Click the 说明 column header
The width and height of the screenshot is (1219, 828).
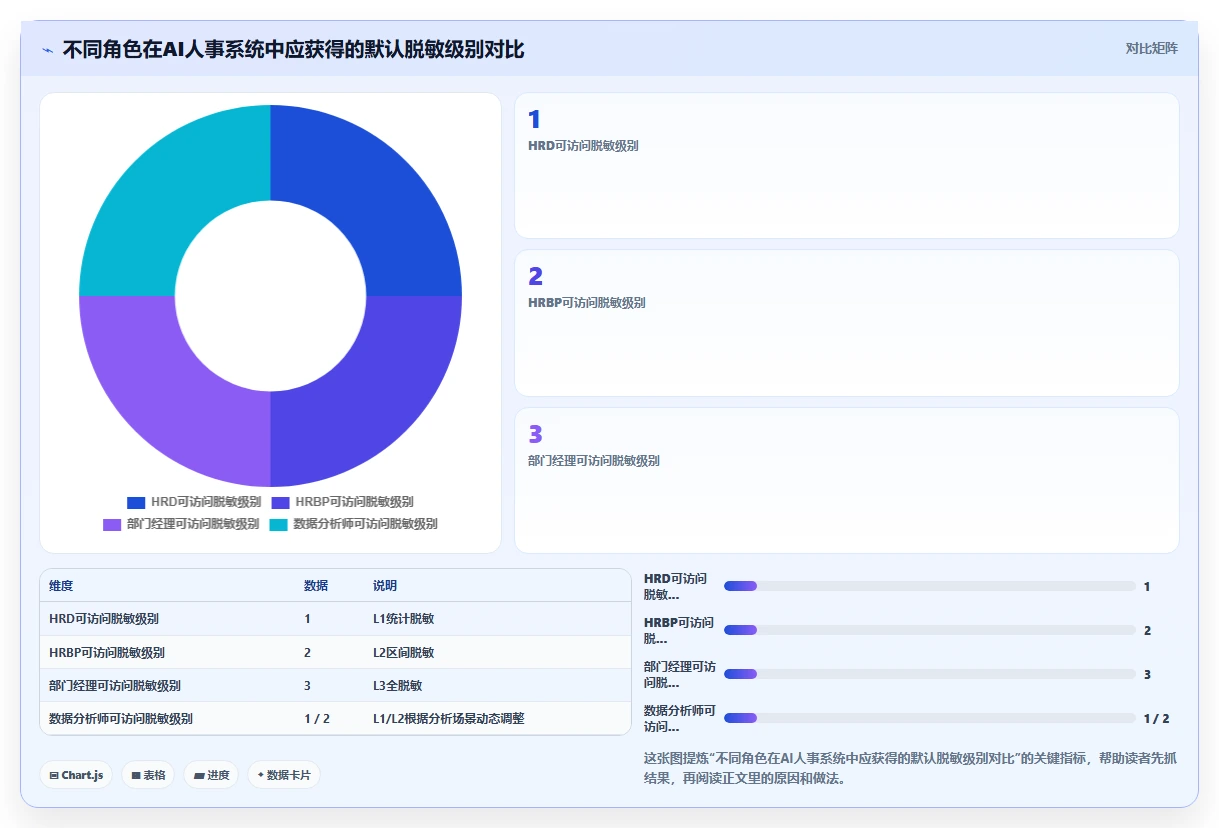pos(385,586)
